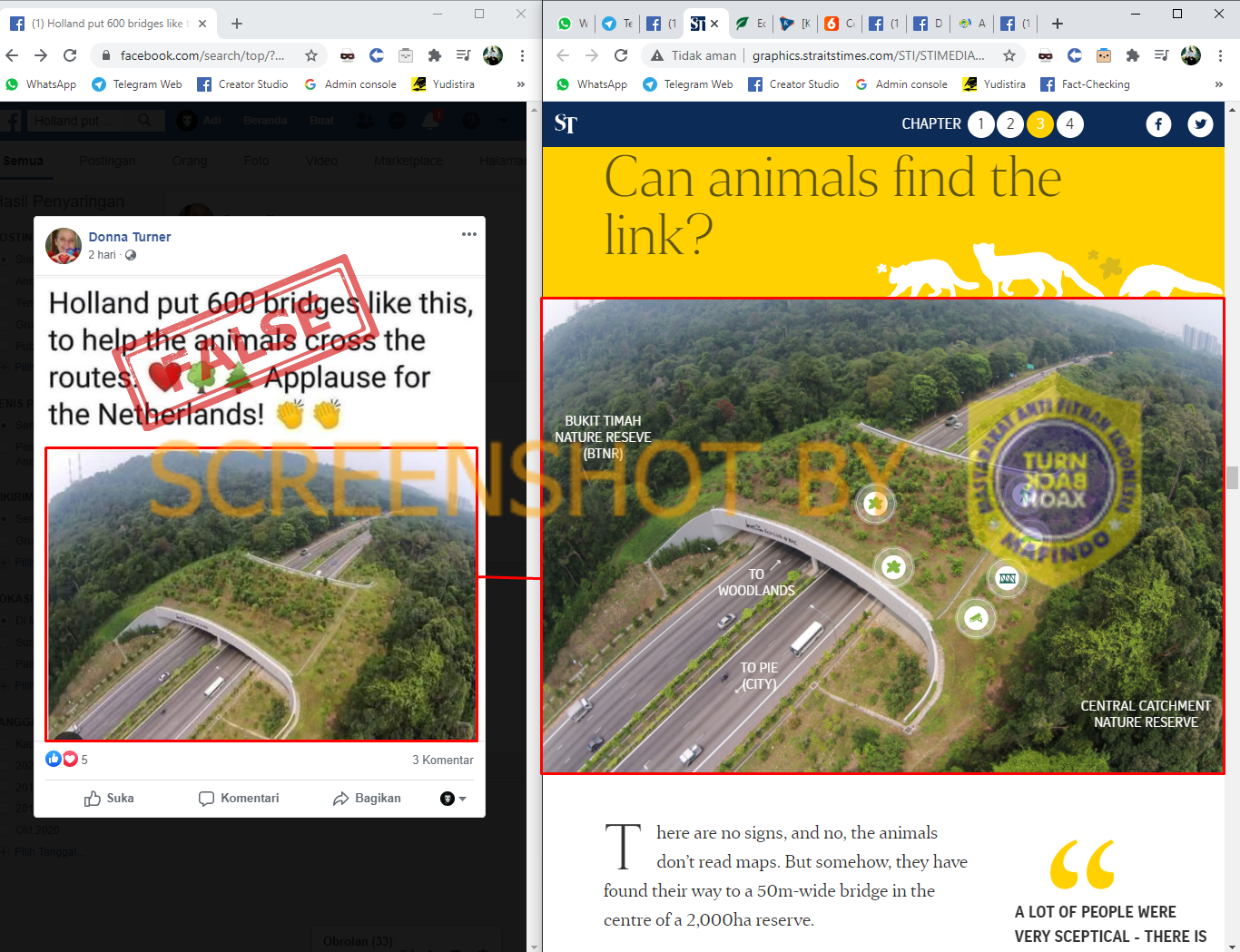
Task: Open Donna Turner profile name
Action: (129, 237)
